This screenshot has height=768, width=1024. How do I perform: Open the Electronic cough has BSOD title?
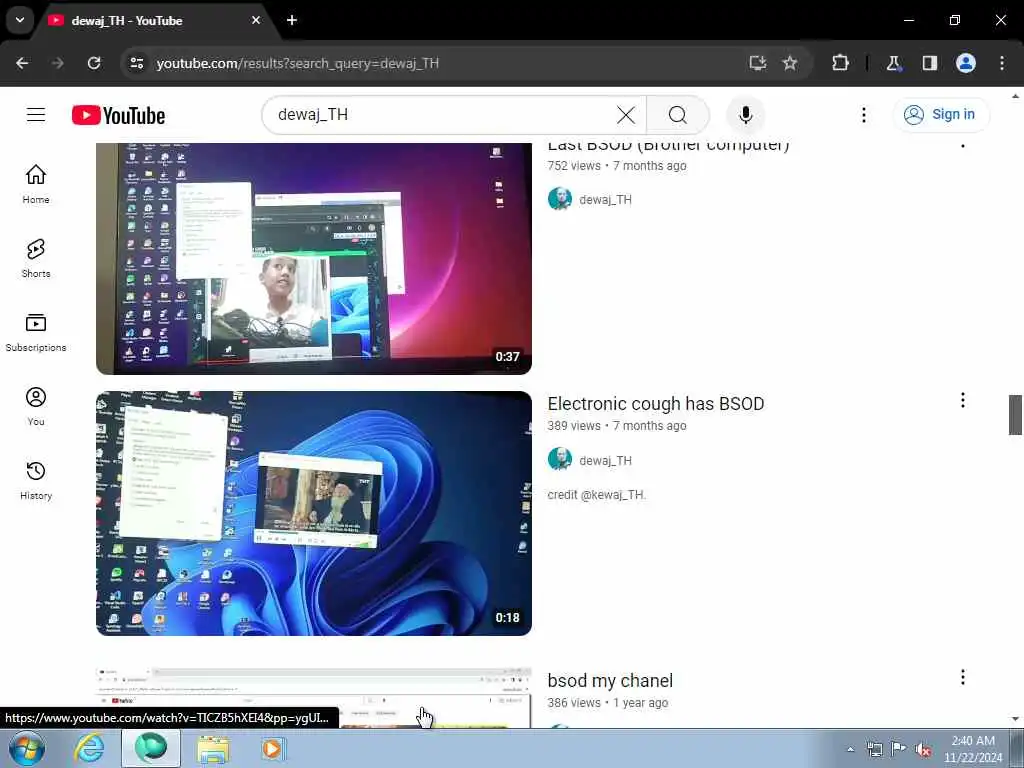tap(656, 404)
